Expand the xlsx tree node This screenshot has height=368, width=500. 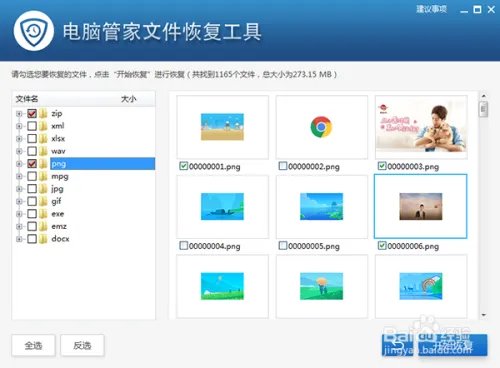click(19, 139)
